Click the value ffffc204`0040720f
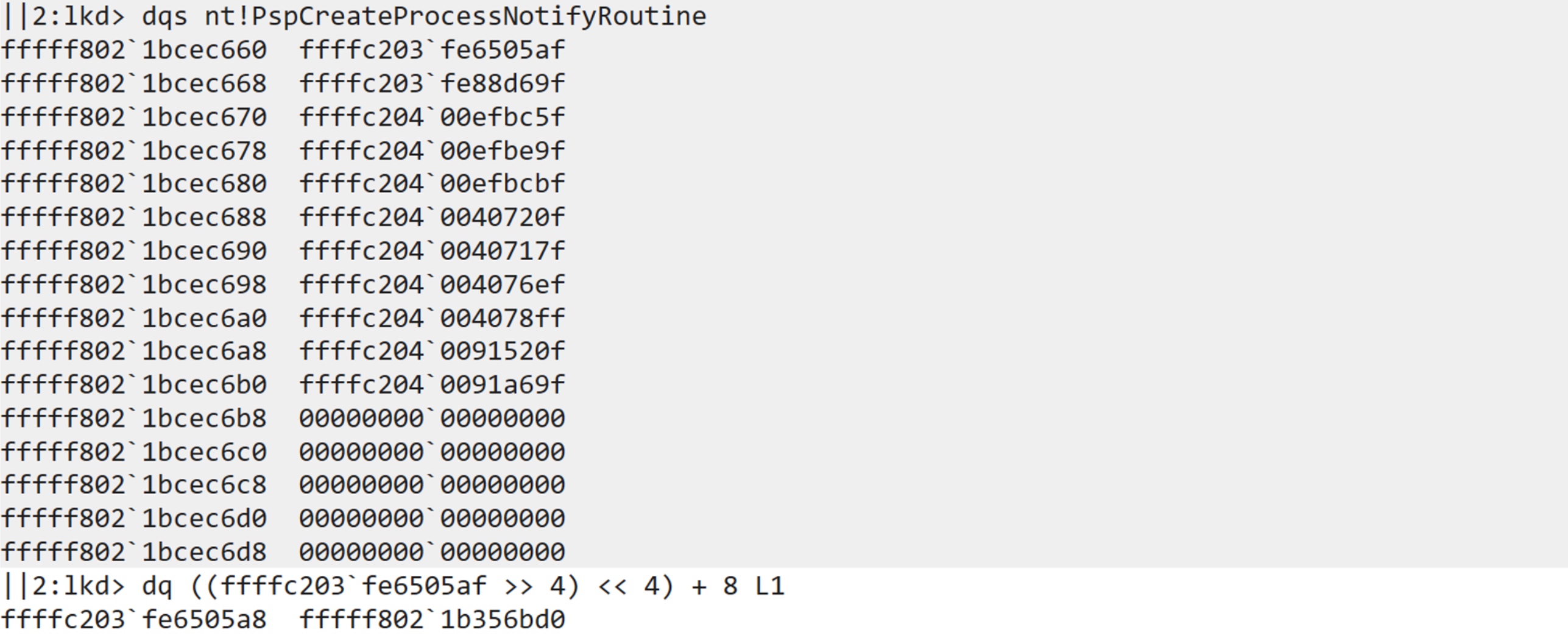The width and height of the screenshot is (1568, 641). tap(432, 217)
